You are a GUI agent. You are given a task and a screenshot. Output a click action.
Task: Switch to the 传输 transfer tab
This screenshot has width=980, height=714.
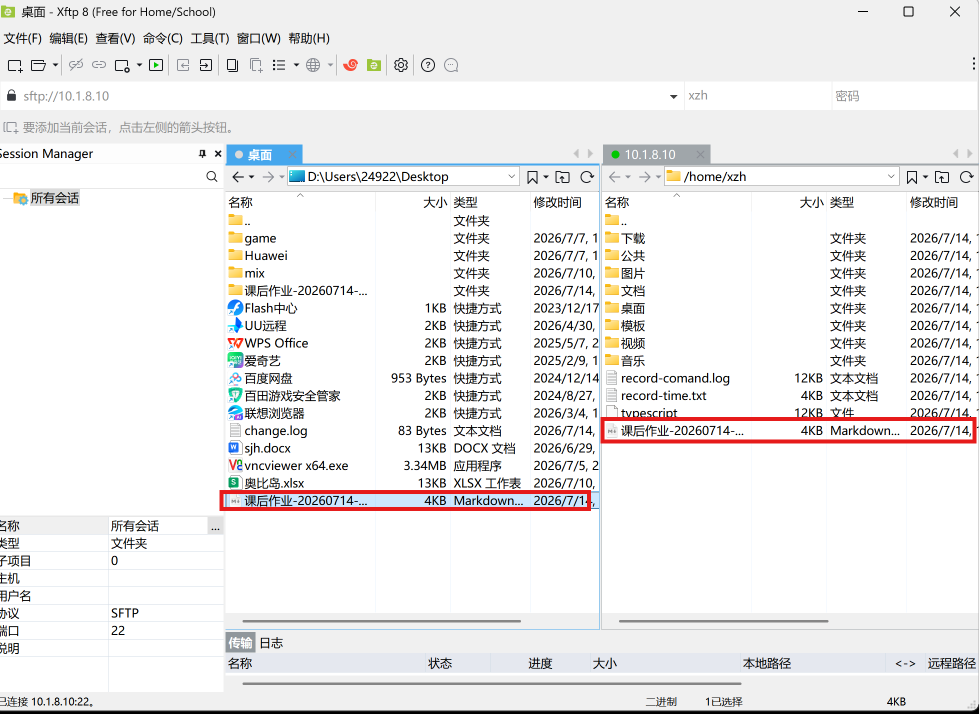tap(240, 643)
